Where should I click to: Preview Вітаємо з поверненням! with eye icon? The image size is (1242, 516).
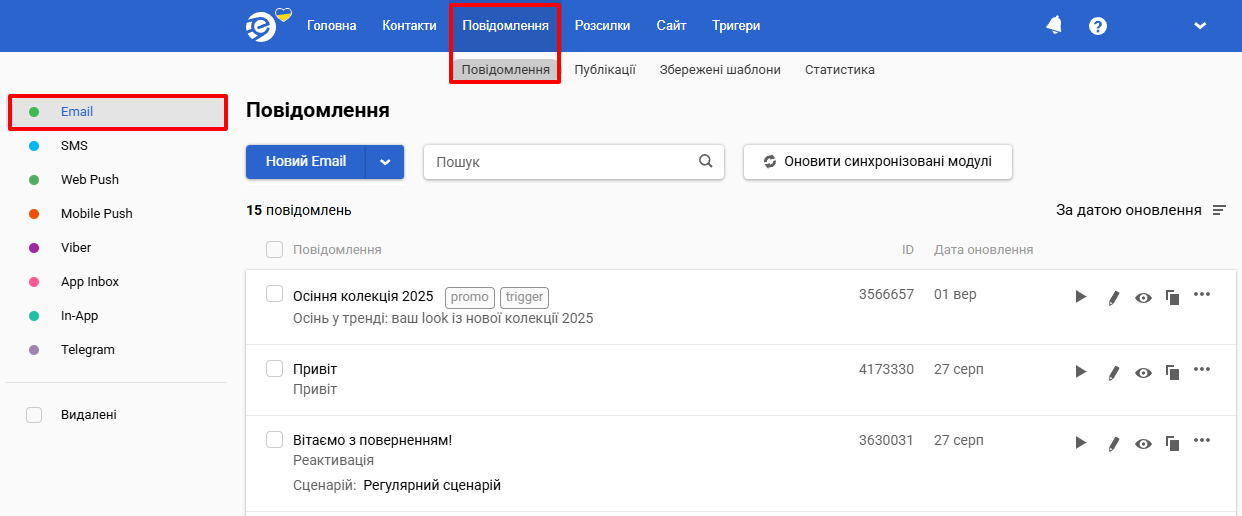[x=1144, y=443]
